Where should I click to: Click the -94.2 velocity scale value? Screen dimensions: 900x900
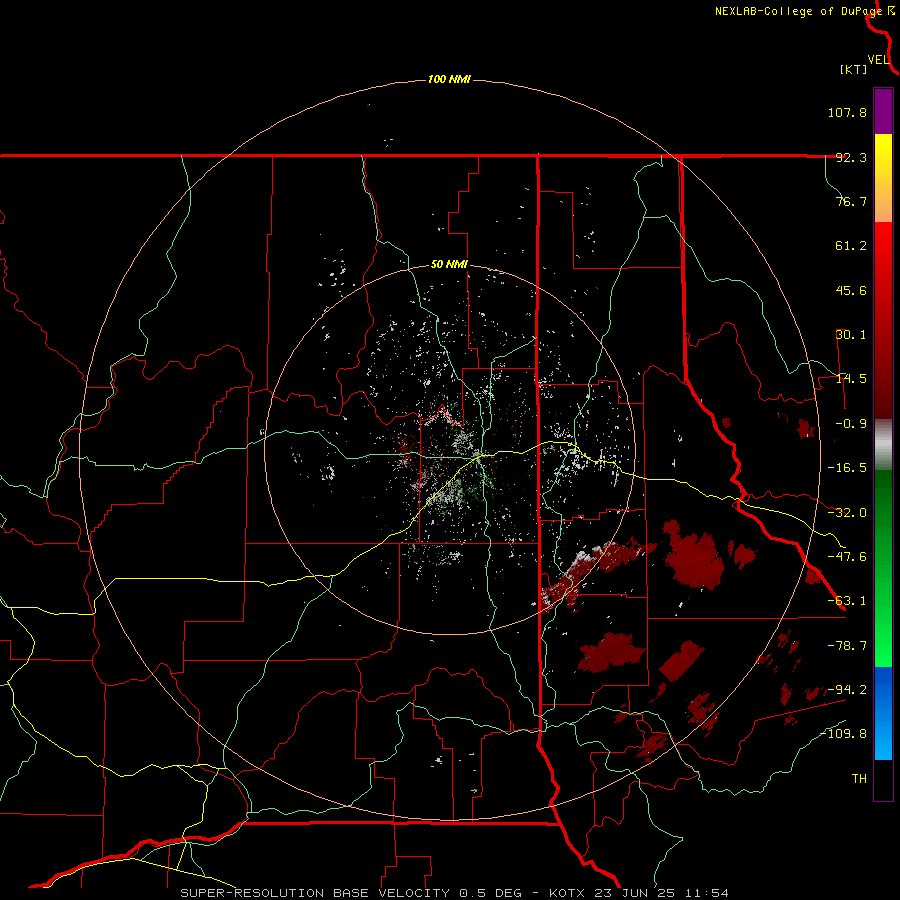point(847,690)
